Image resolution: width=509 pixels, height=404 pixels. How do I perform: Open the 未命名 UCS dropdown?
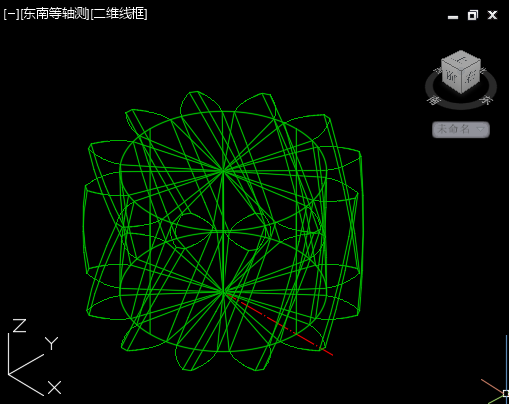click(x=461, y=129)
